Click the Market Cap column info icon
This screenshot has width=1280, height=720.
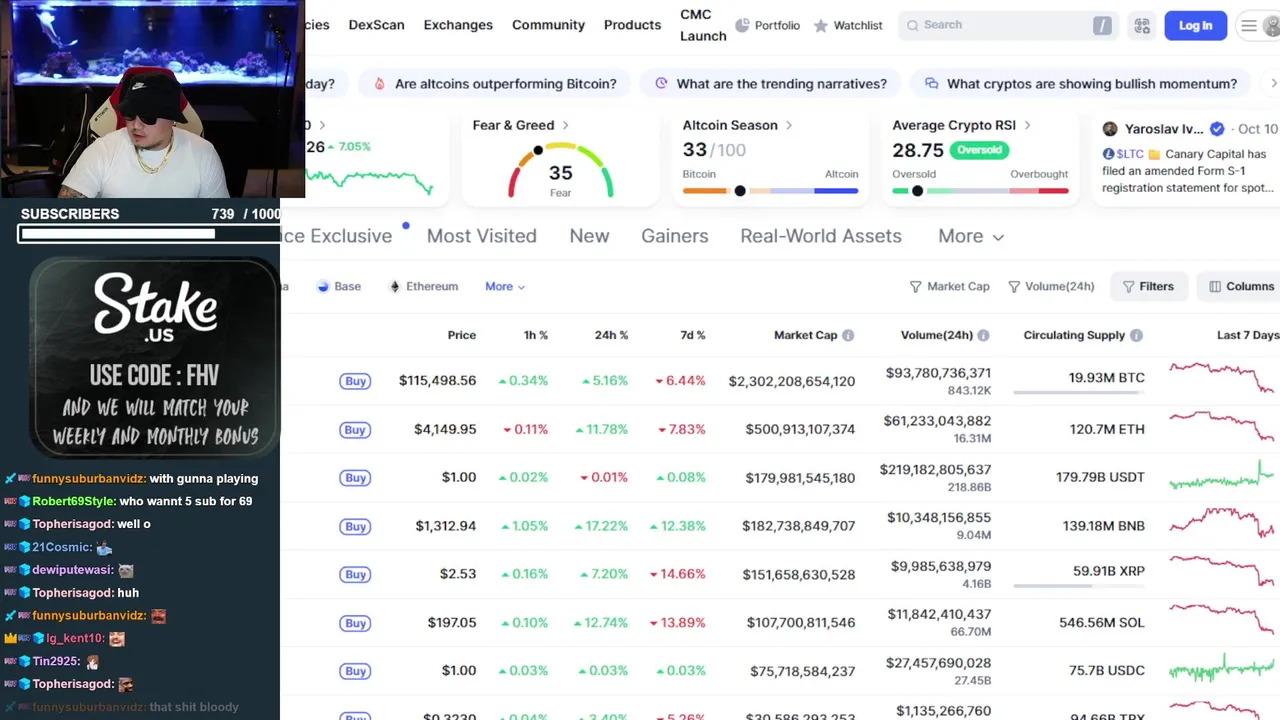pyautogui.click(x=848, y=336)
